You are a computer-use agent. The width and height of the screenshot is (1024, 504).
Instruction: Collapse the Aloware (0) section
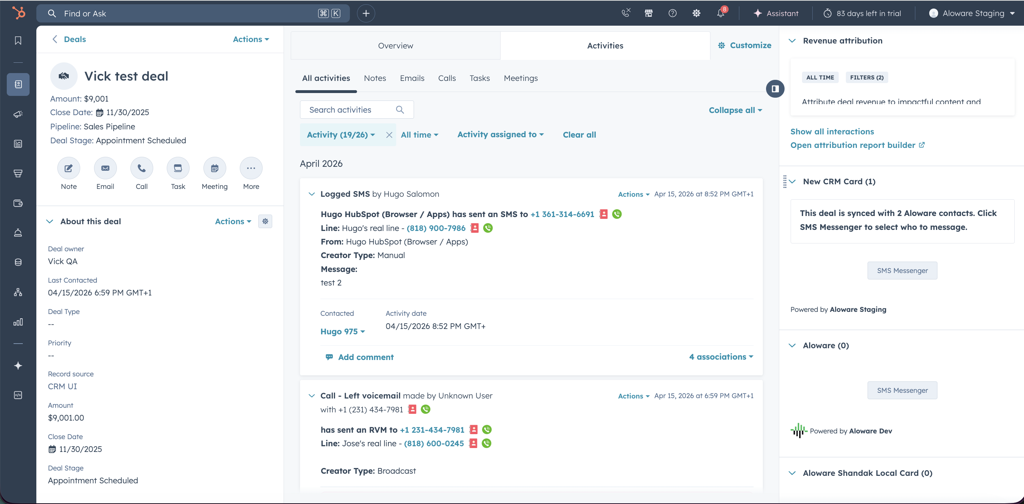[x=792, y=345]
